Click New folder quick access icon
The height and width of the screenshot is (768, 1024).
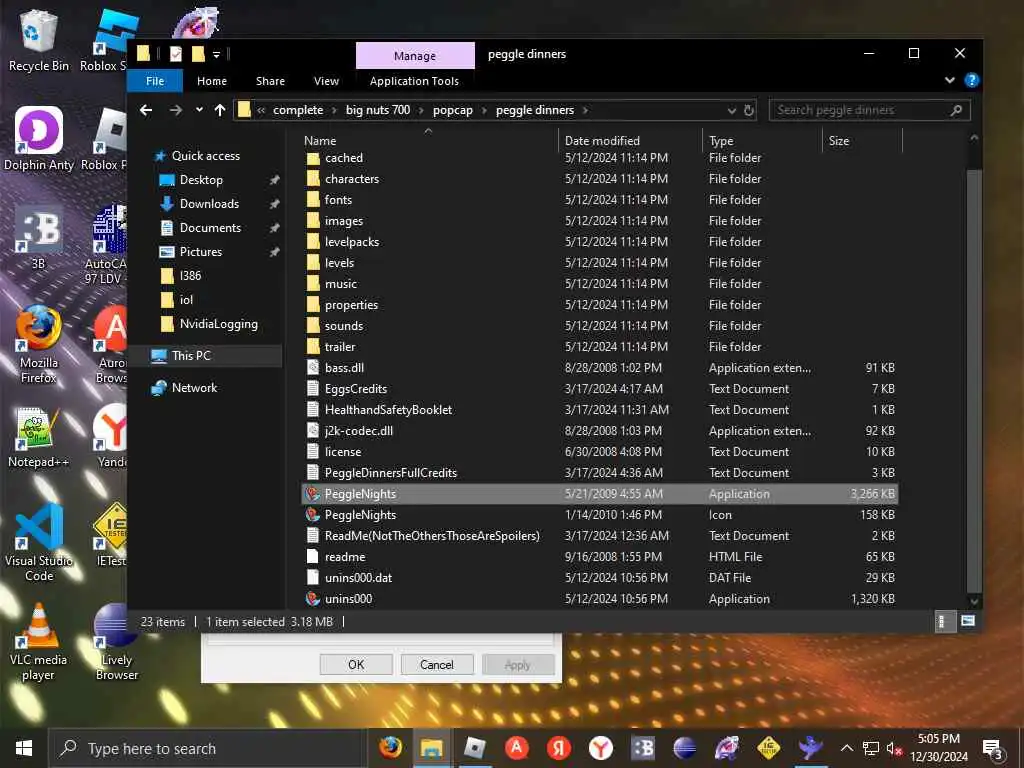tap(198, 54)
